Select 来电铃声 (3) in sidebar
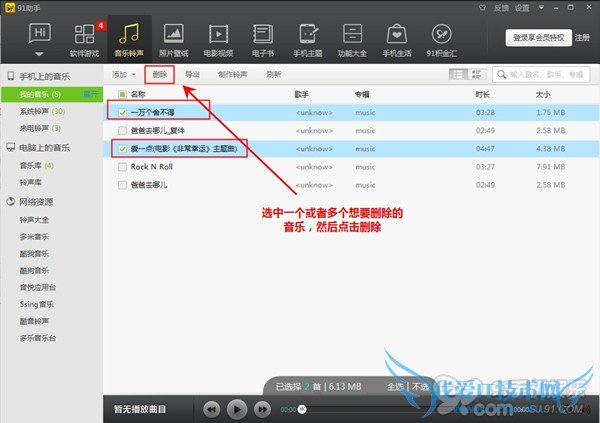The width and height of the screenshot is (600, 423). 40,128
